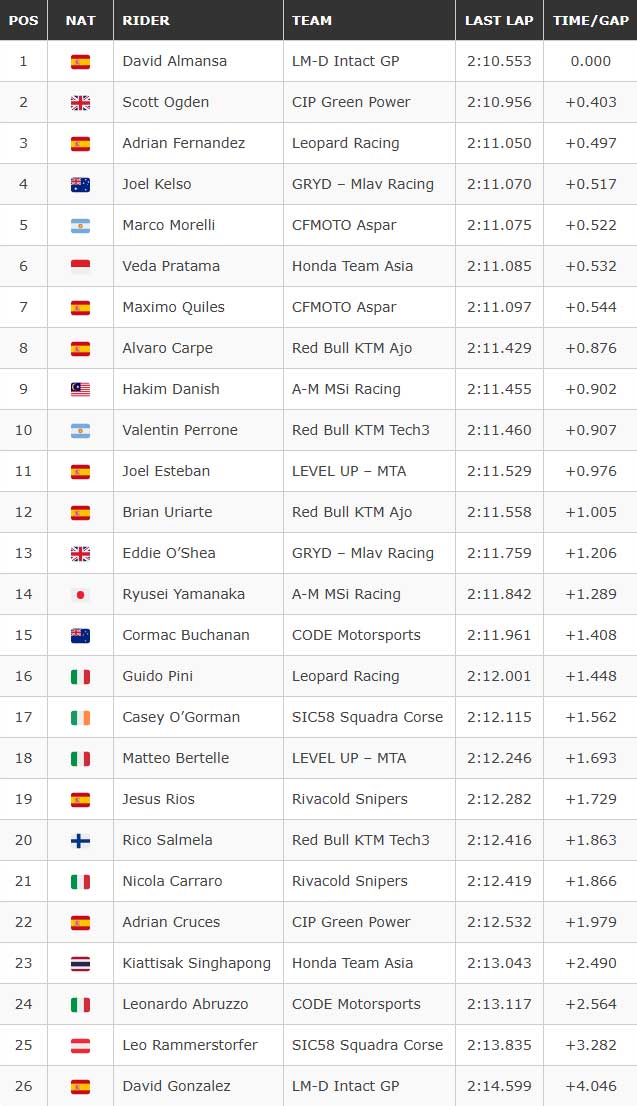
Task: Open rider name David Almansa
Action: (x=175, y=61)
